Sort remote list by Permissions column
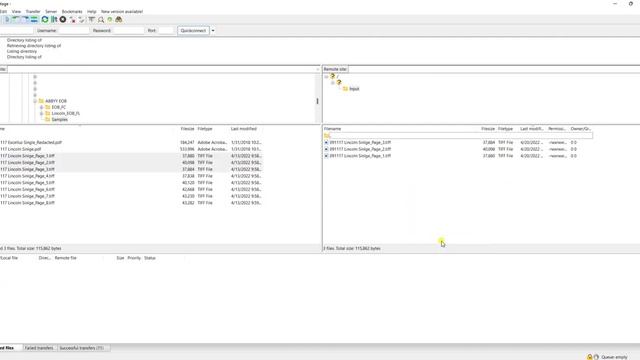Image resolution: width=640 pixels, height=360 pixels. tap(557, 129)
